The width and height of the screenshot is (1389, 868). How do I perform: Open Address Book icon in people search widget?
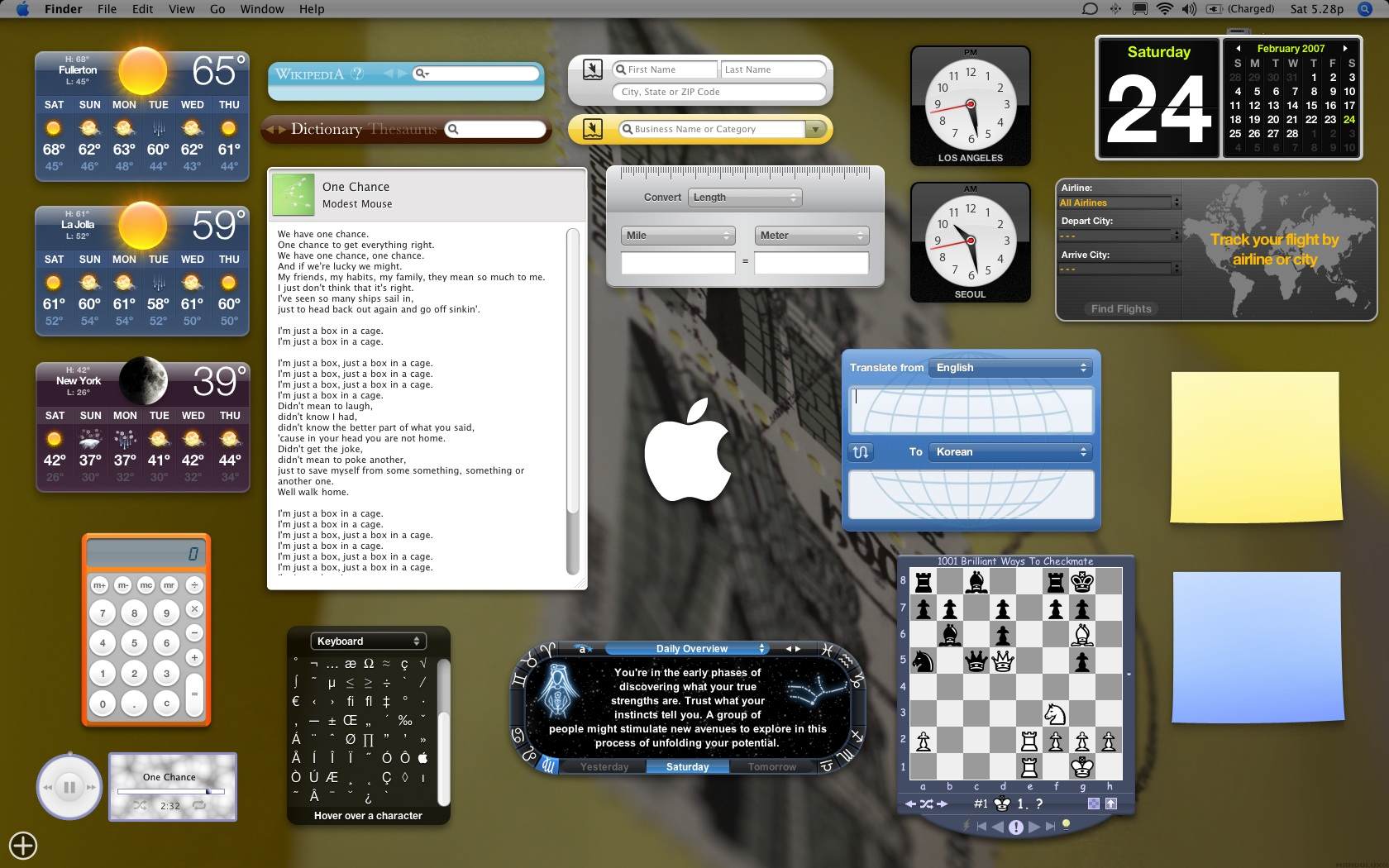[593, 69]
